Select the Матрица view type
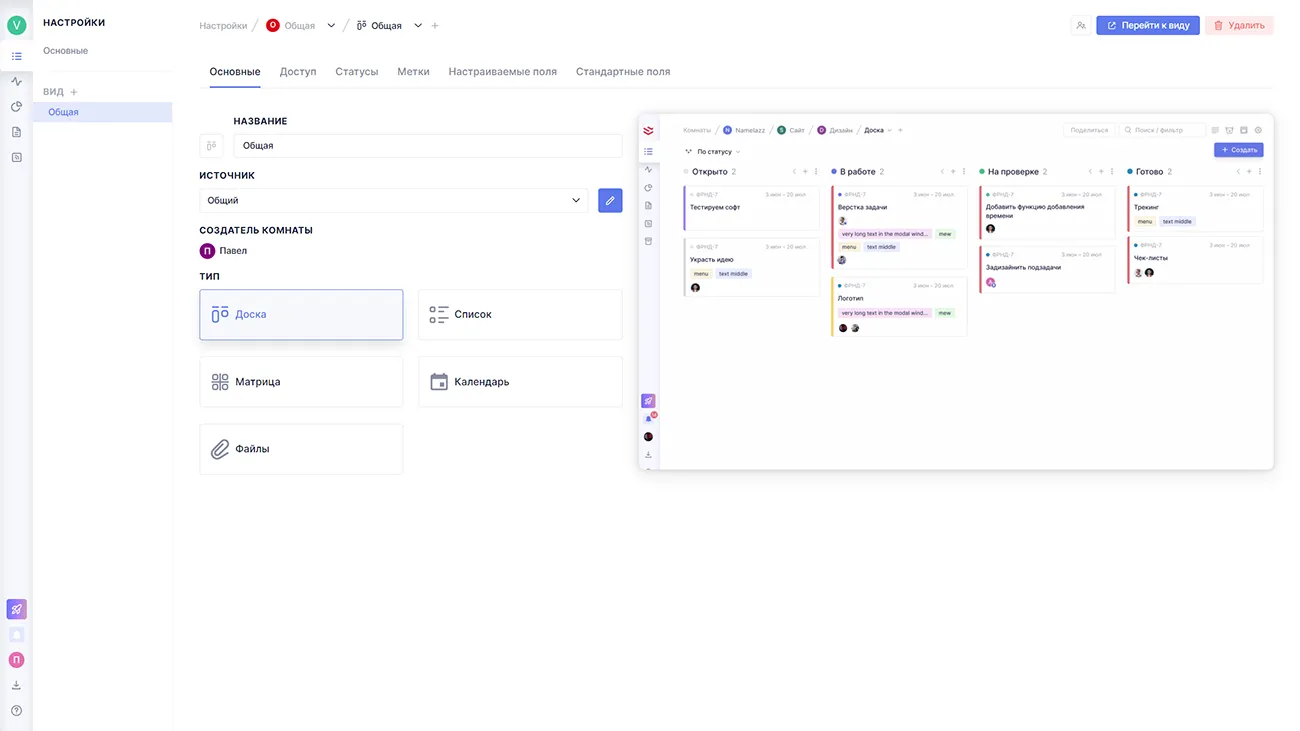Screen dimensions: 1300x731 tap(301, 382)
